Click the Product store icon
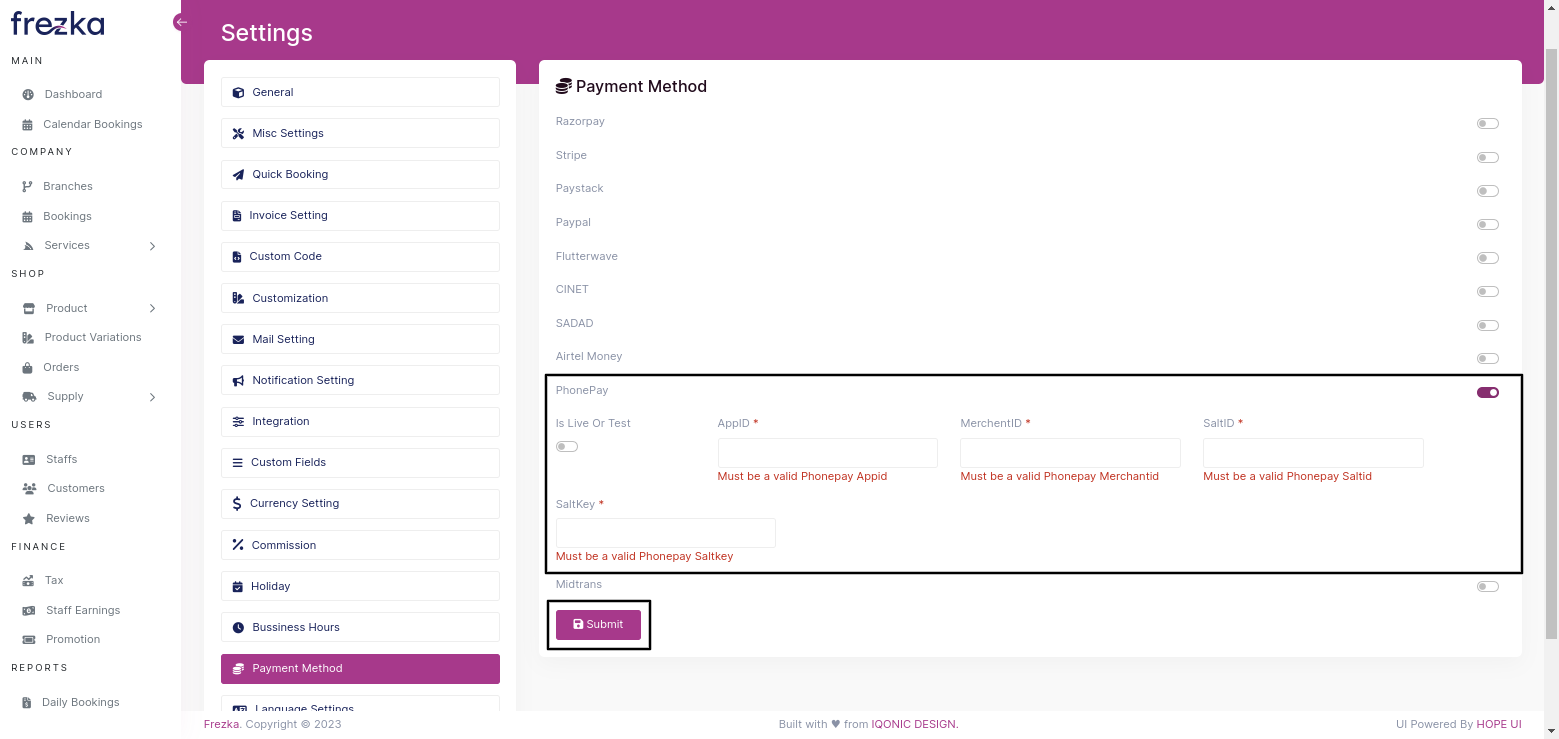 [x=28, y=308]
